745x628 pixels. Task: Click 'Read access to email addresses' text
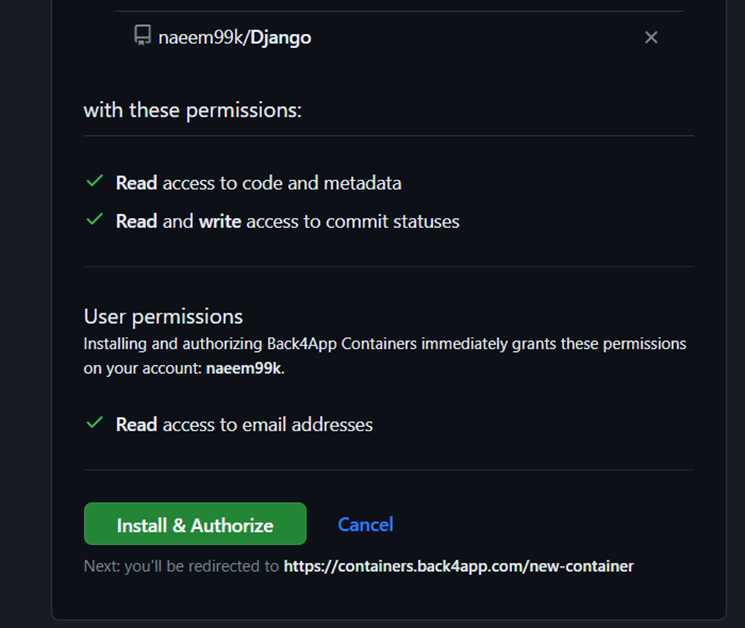[x=244, y=424]
